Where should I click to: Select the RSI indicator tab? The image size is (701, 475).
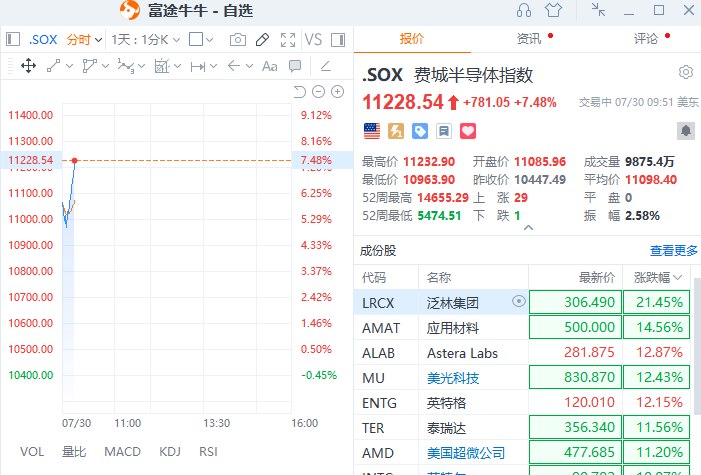coord(208,452)
